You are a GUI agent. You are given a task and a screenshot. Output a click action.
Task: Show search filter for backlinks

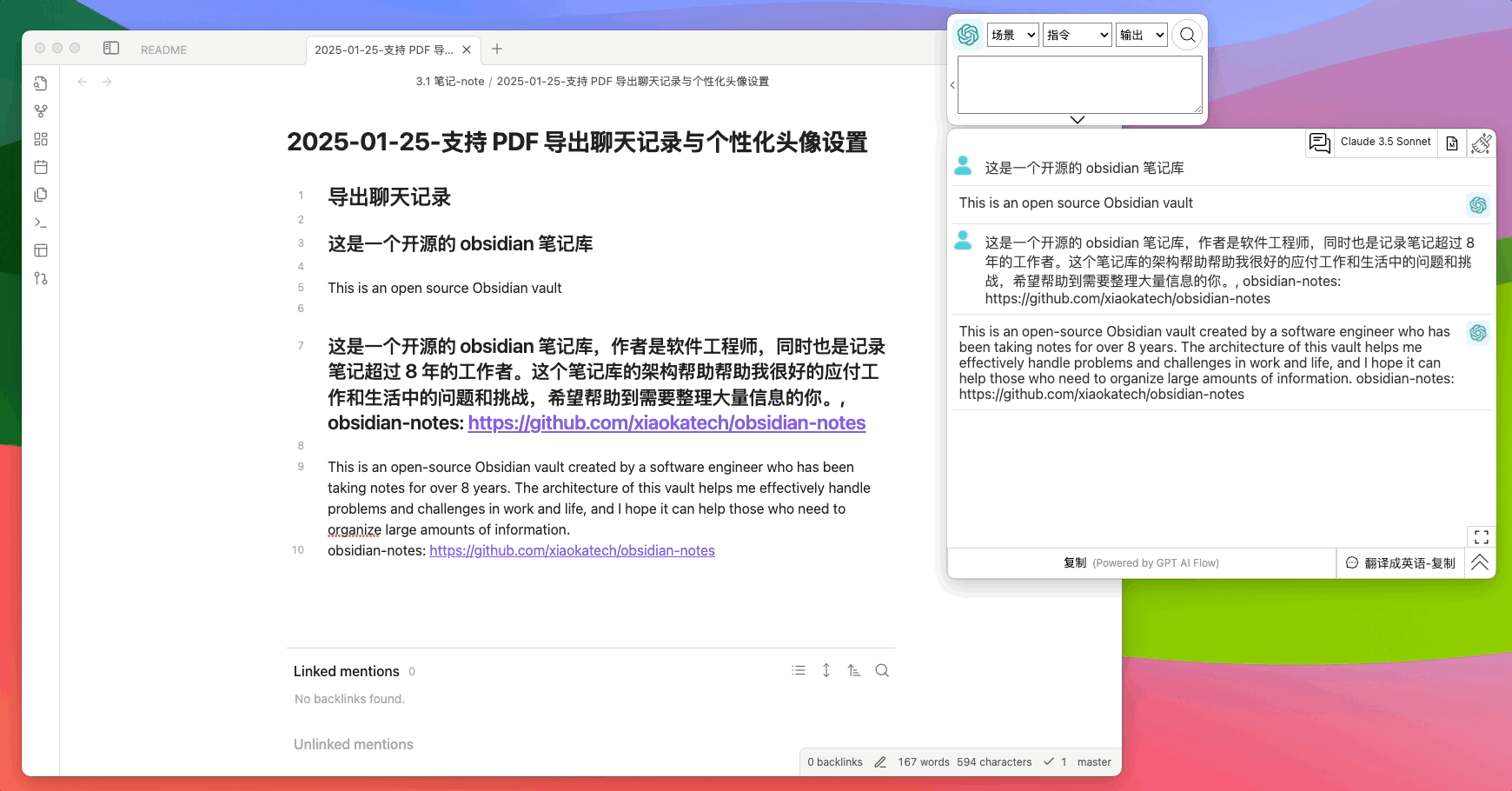[x=882, y=670]
